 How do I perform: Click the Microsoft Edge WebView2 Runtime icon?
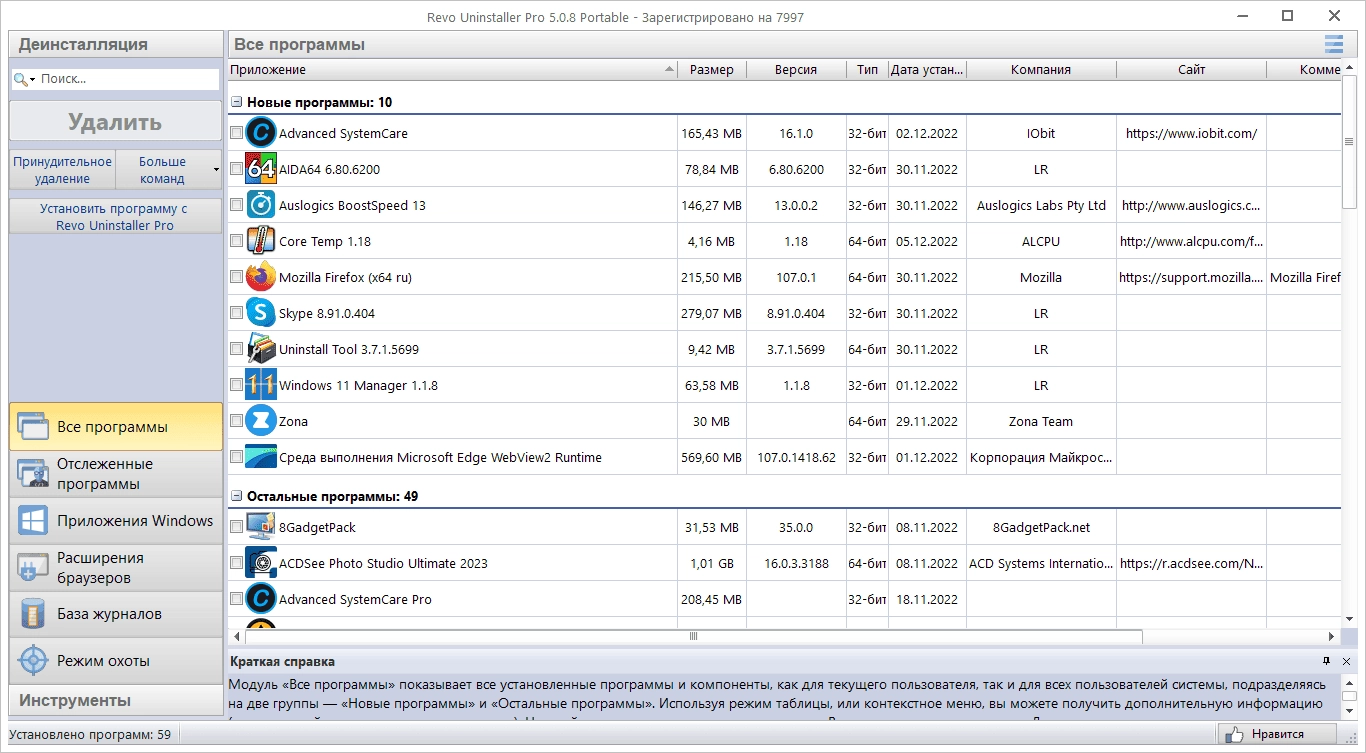pyautogui.click(x=261, y=457)
